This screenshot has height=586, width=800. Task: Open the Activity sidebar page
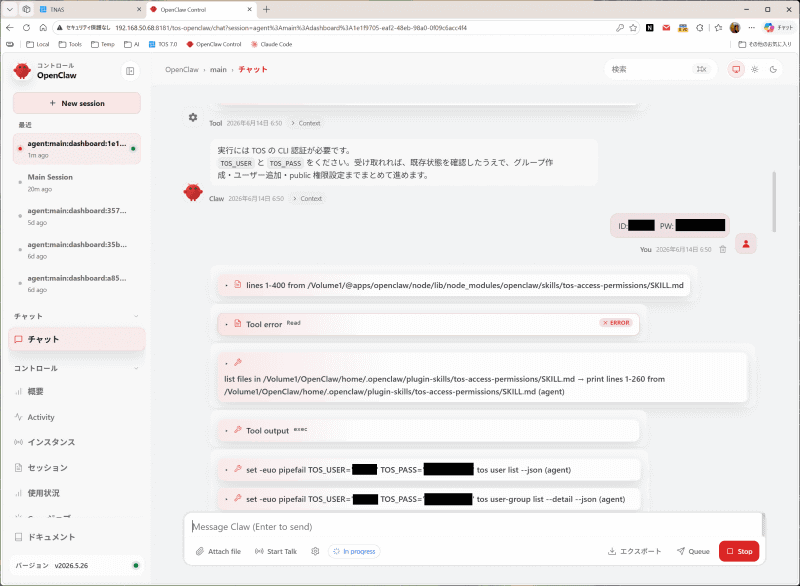pos(77,417)
